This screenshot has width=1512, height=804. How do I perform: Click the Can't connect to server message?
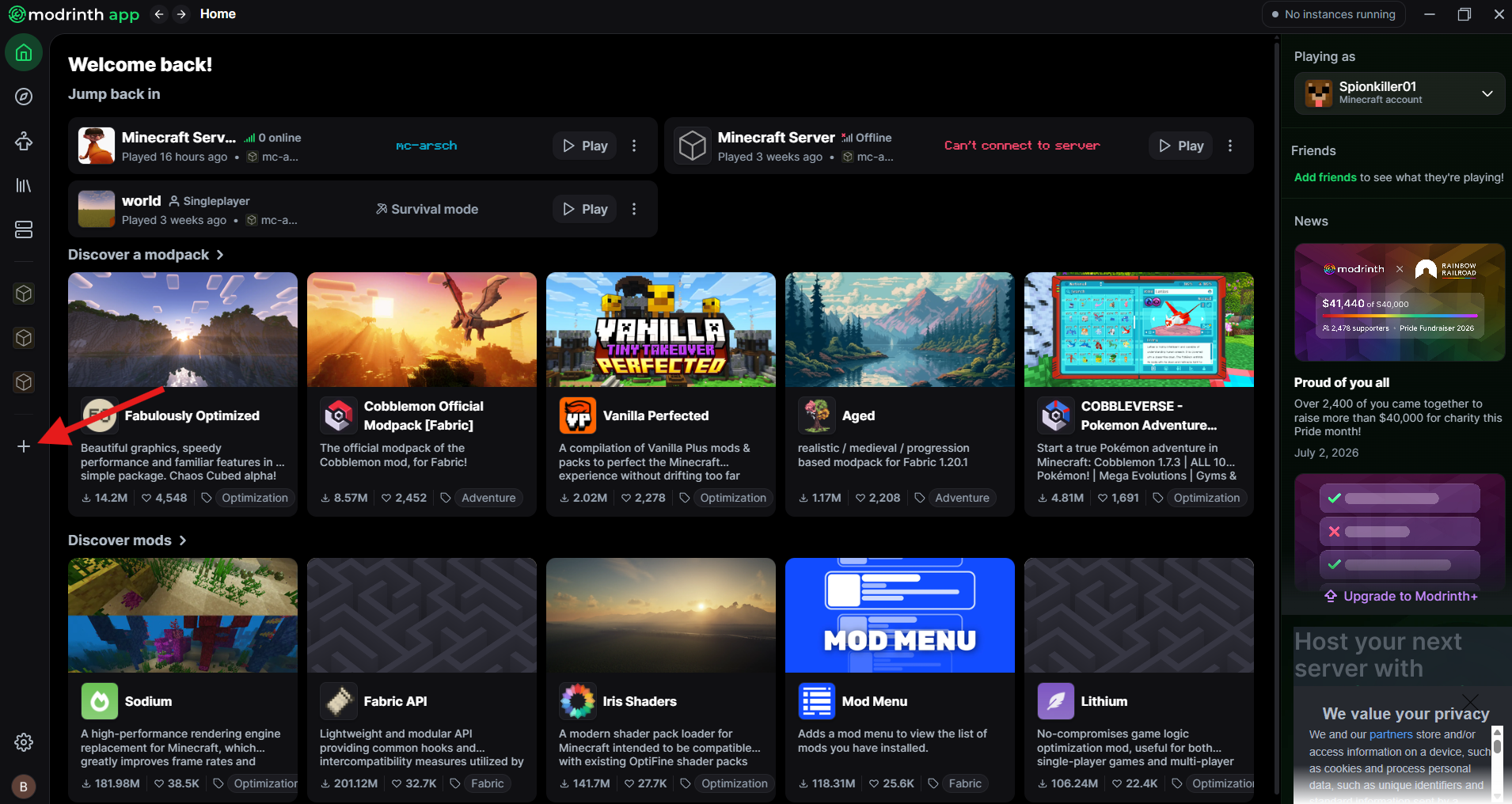1022,146
